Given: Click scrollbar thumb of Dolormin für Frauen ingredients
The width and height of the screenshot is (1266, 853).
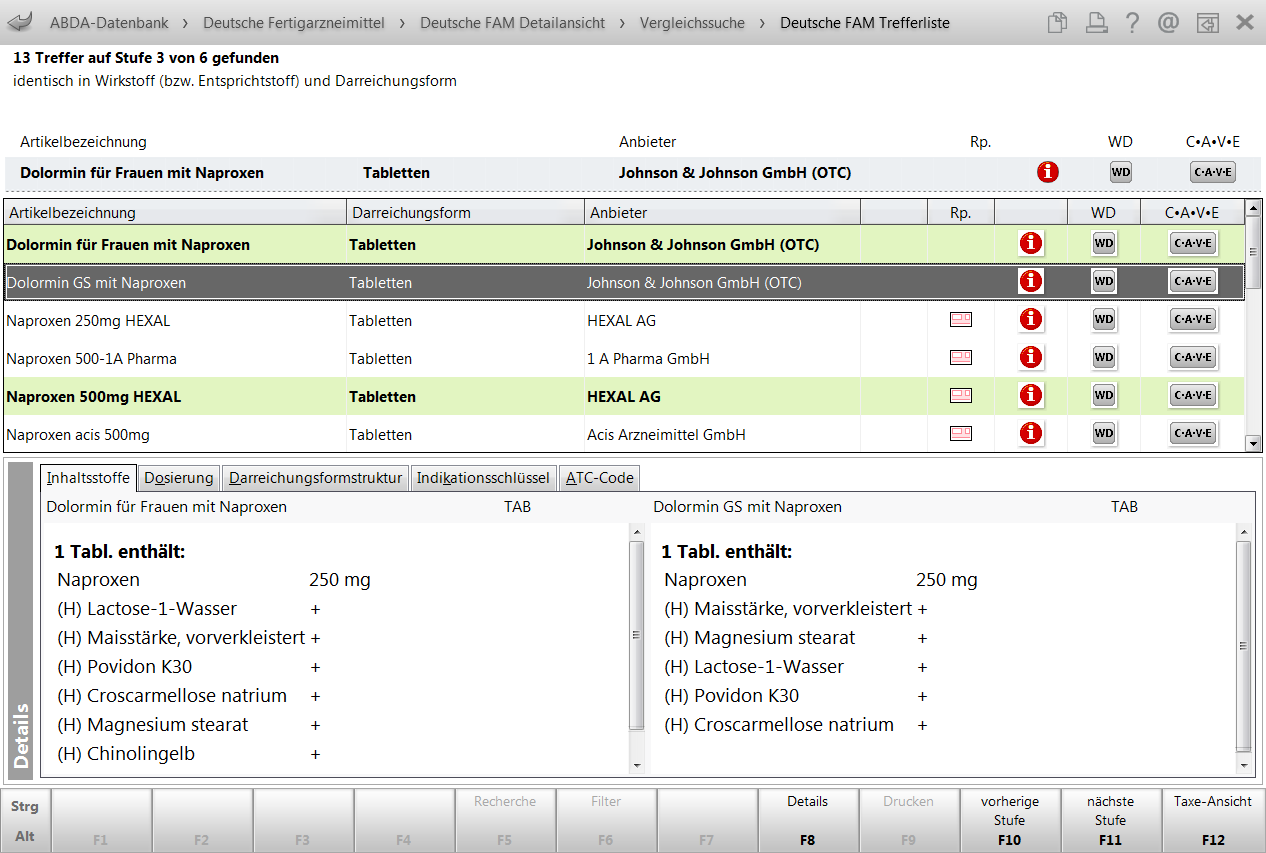Looking at the screenshot, I should coord(636,635).
